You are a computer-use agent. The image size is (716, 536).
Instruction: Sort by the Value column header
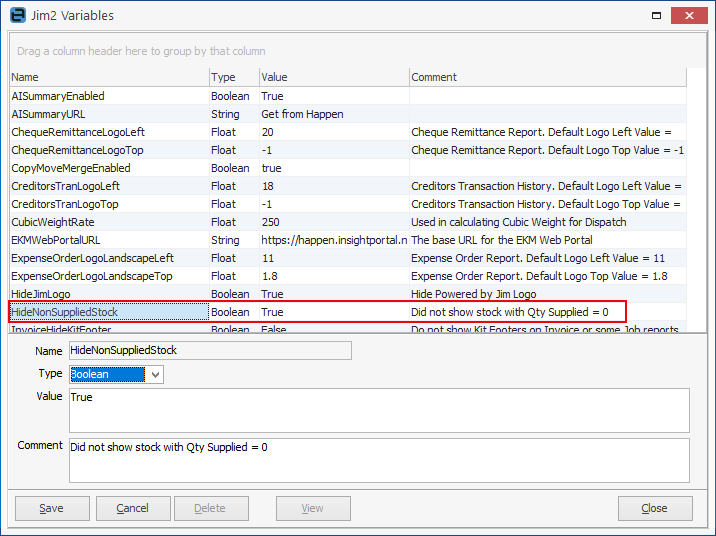(x=334, y=77)
